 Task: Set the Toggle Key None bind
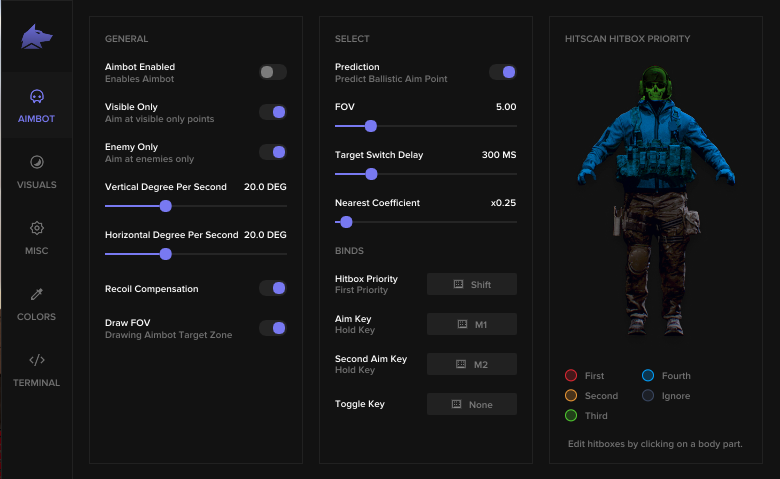[x=472, y=404]
